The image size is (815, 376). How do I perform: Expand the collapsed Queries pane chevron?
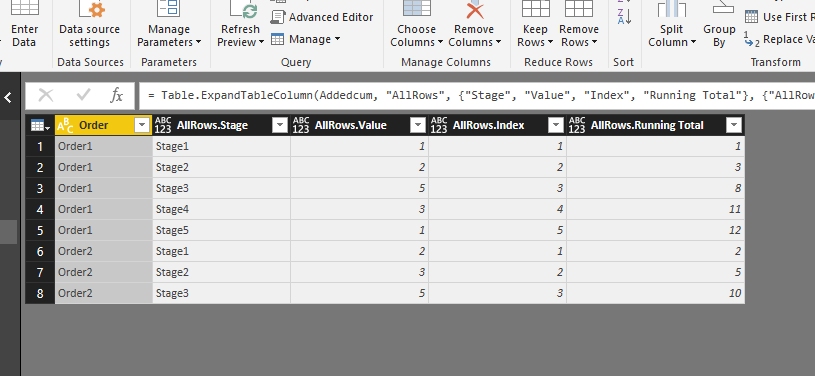click(8, 98)
